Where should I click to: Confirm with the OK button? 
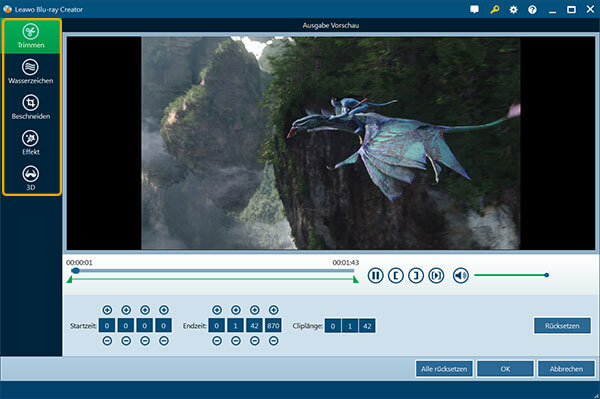pos(505,369)
